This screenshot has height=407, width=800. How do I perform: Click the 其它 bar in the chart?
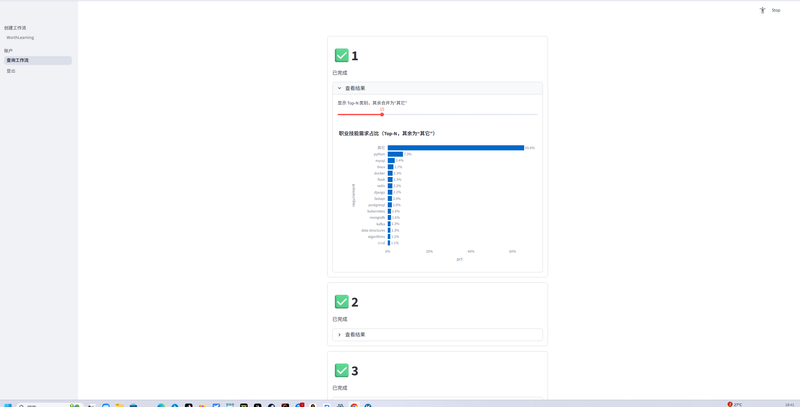click(x=456, y=148)
